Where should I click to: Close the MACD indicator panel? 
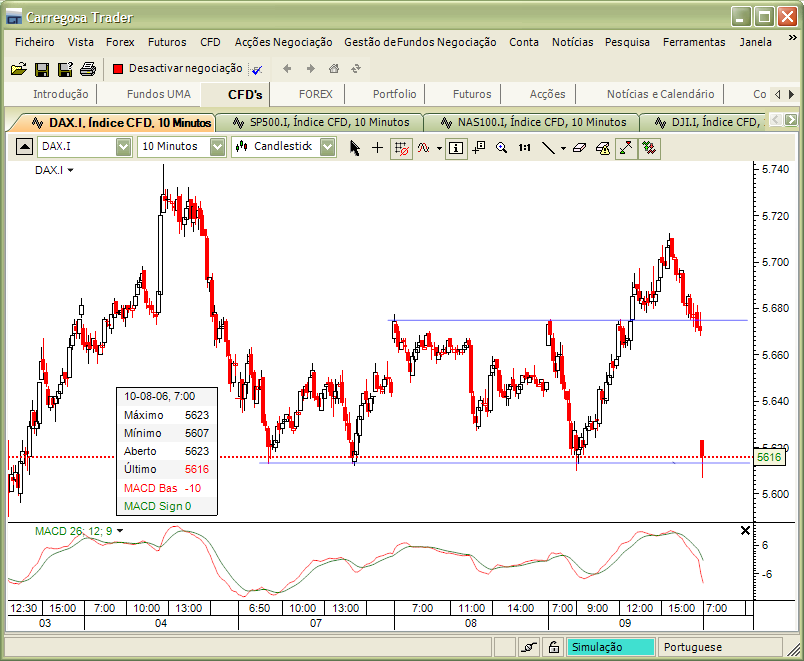coord(744,530)
